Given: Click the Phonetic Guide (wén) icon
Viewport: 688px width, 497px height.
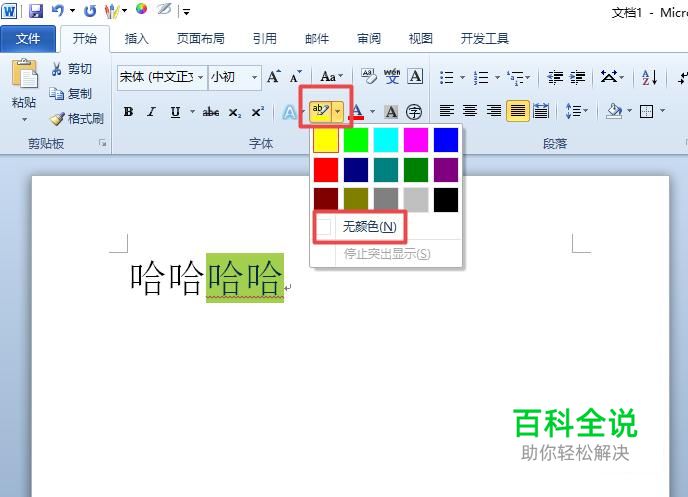Looking at the screenshot, I should (x=392, y=76).
